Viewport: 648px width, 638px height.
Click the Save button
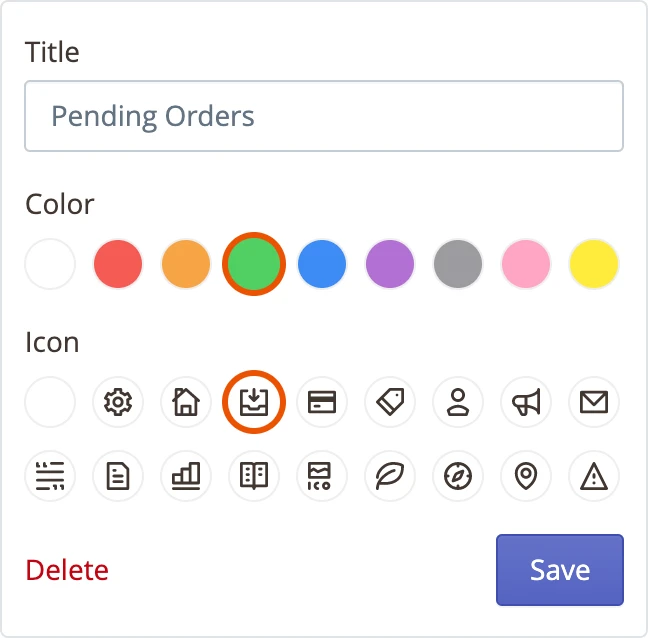click(559, 570)
